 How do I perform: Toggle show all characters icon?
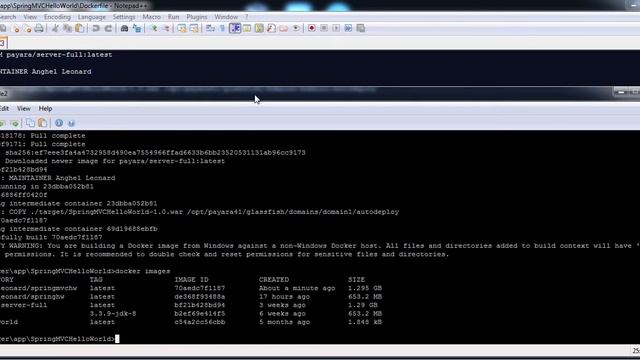(x=222, y=28)
